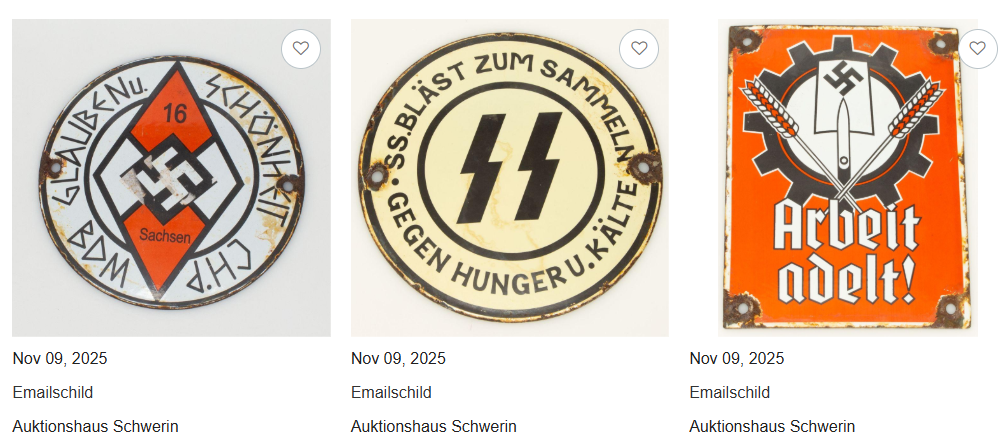The image size is (1000, 446).
Task: Click the first lot's Nov 09, 2025 date
Action: click(x=60, y=359)
